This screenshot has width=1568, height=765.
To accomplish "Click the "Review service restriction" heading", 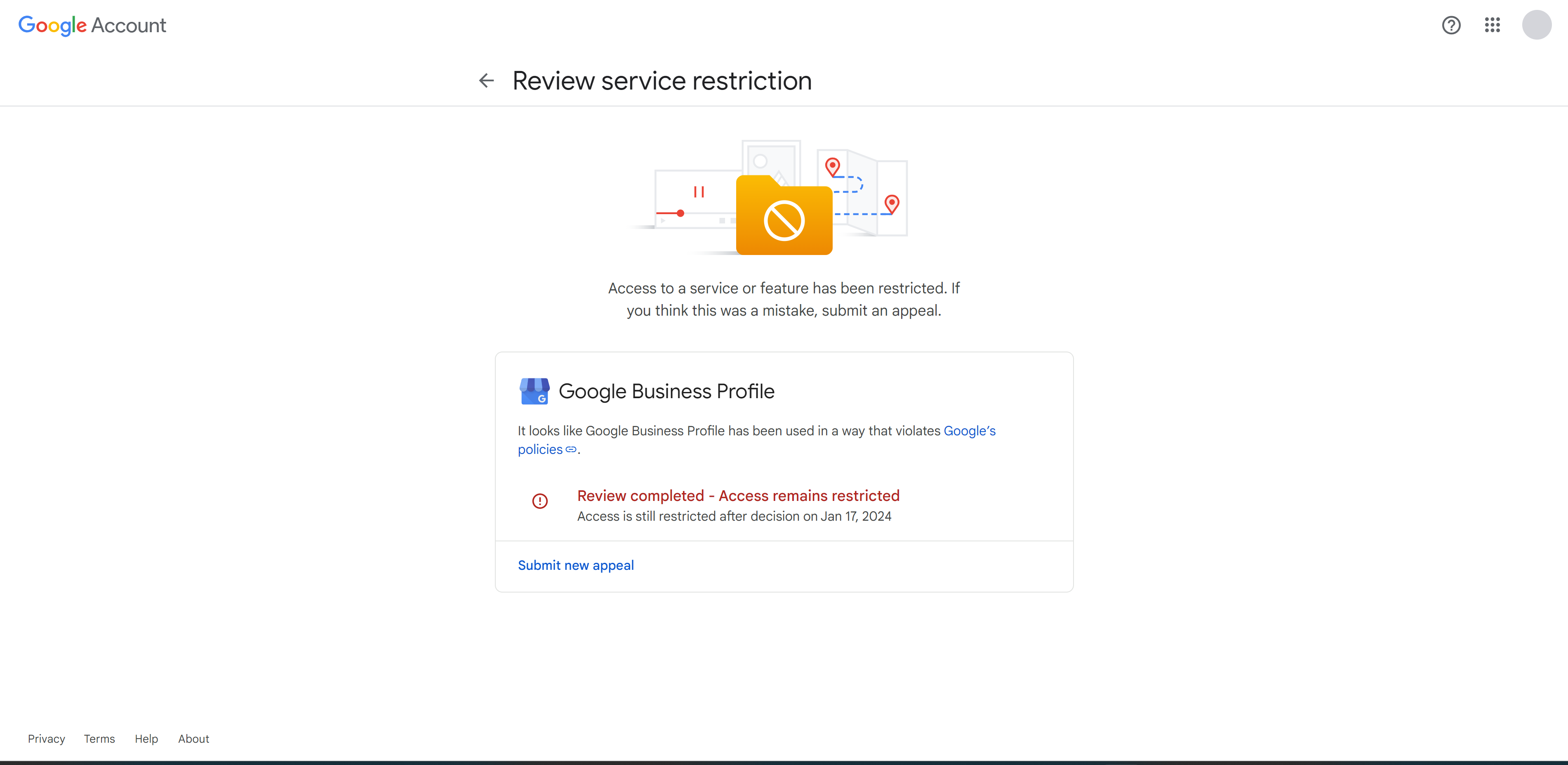I will (x=662, y=80).
